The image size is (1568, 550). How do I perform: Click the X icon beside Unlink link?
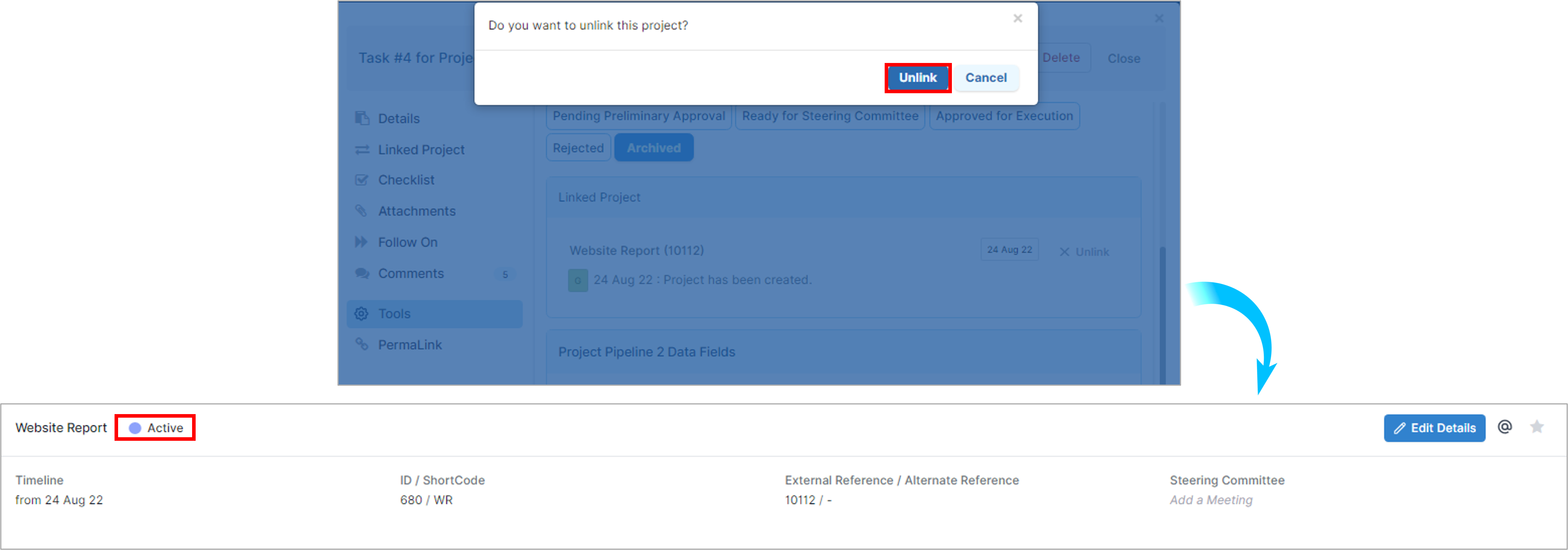1064,252
